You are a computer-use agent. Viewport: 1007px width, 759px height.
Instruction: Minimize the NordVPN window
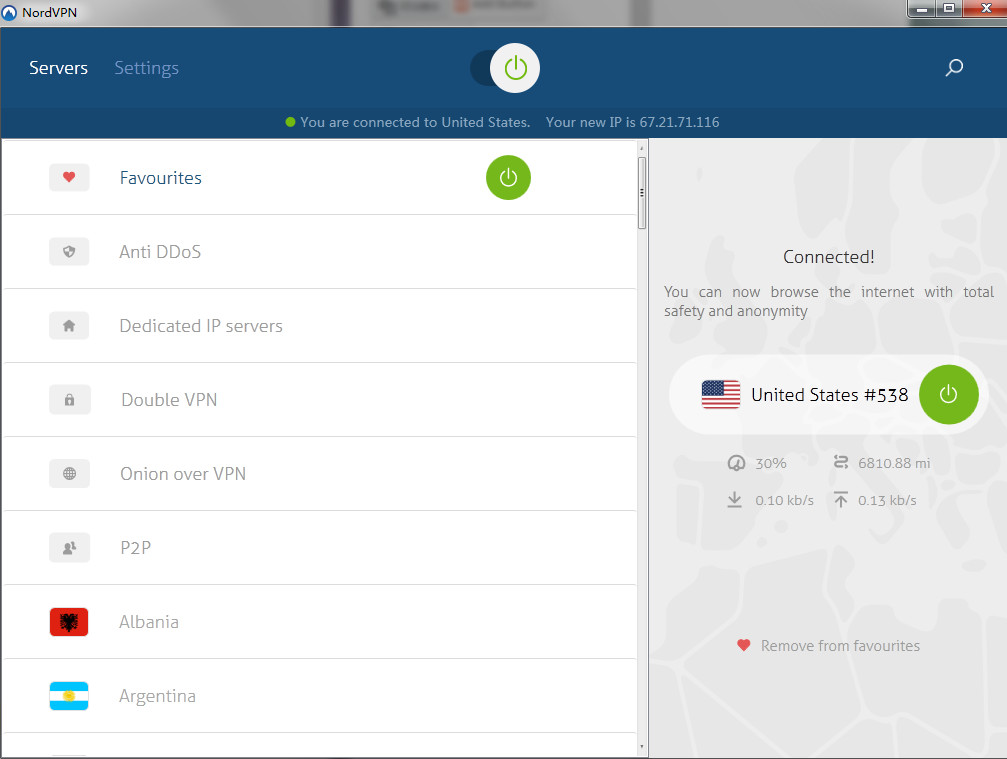[x=922, y=9]
